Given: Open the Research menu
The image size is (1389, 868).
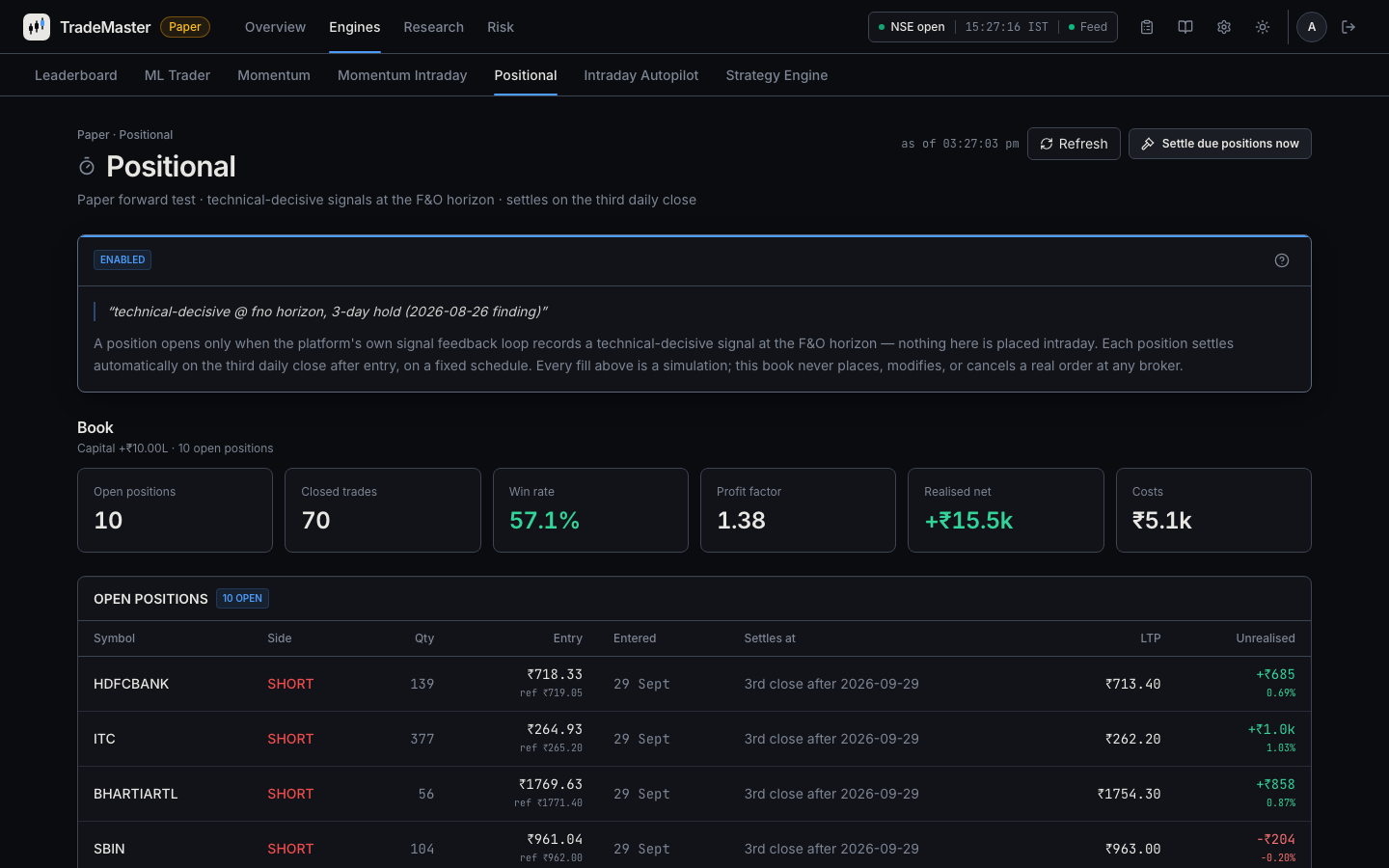Looking at the screenshot, I should point(433,27).
